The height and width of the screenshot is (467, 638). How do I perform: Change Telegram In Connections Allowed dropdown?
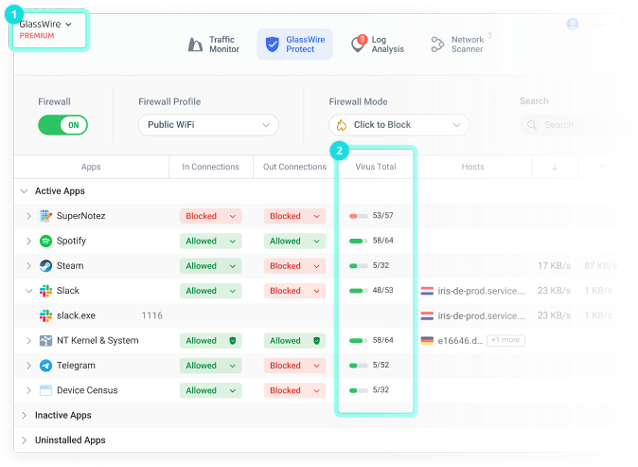[211, 365]
